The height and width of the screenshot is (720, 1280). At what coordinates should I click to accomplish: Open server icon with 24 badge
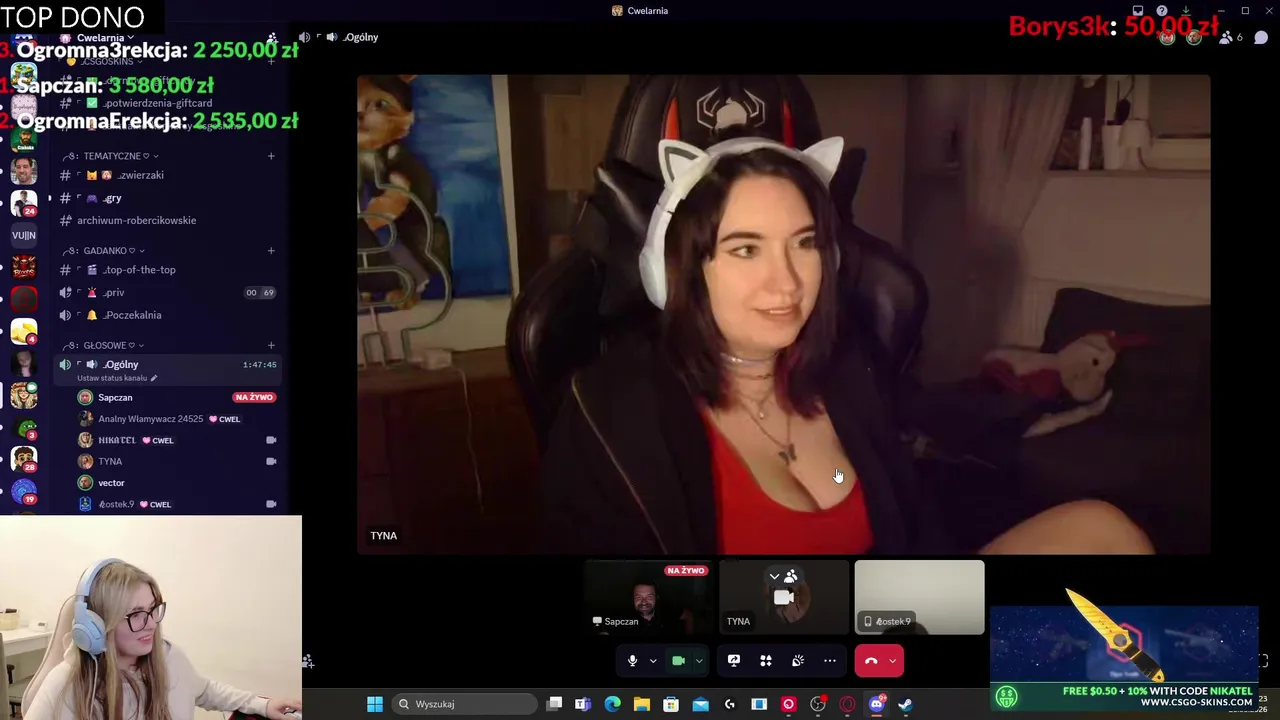click(24, 202)
